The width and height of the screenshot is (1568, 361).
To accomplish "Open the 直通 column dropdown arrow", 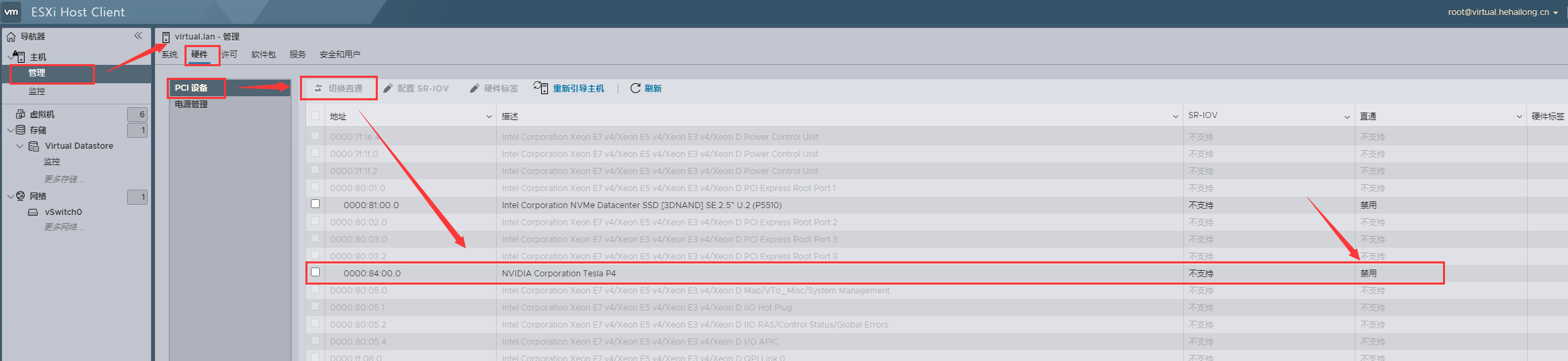I will pyautogui.click(x=1519, y=117).
